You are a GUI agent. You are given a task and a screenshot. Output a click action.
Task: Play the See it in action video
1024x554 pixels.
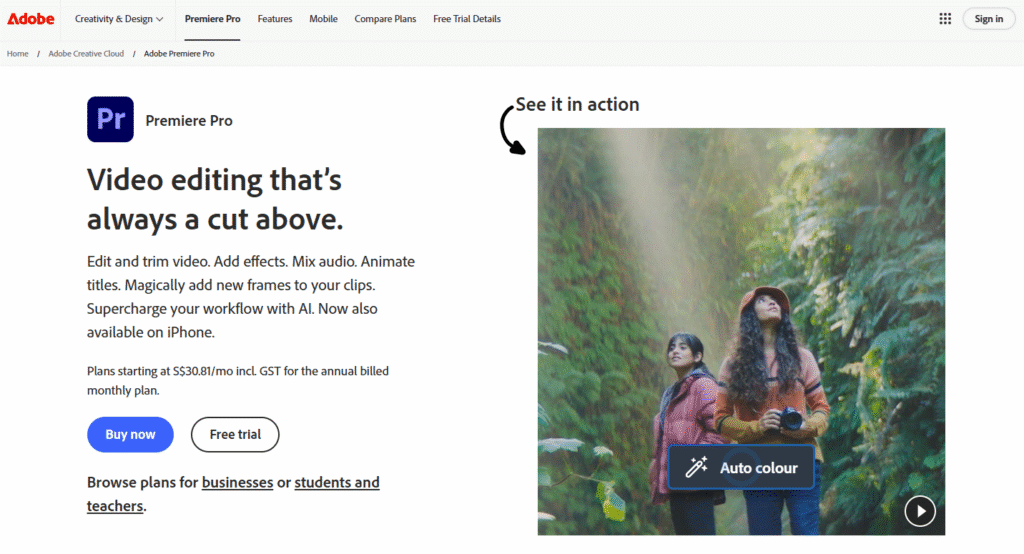coord(920,511)
